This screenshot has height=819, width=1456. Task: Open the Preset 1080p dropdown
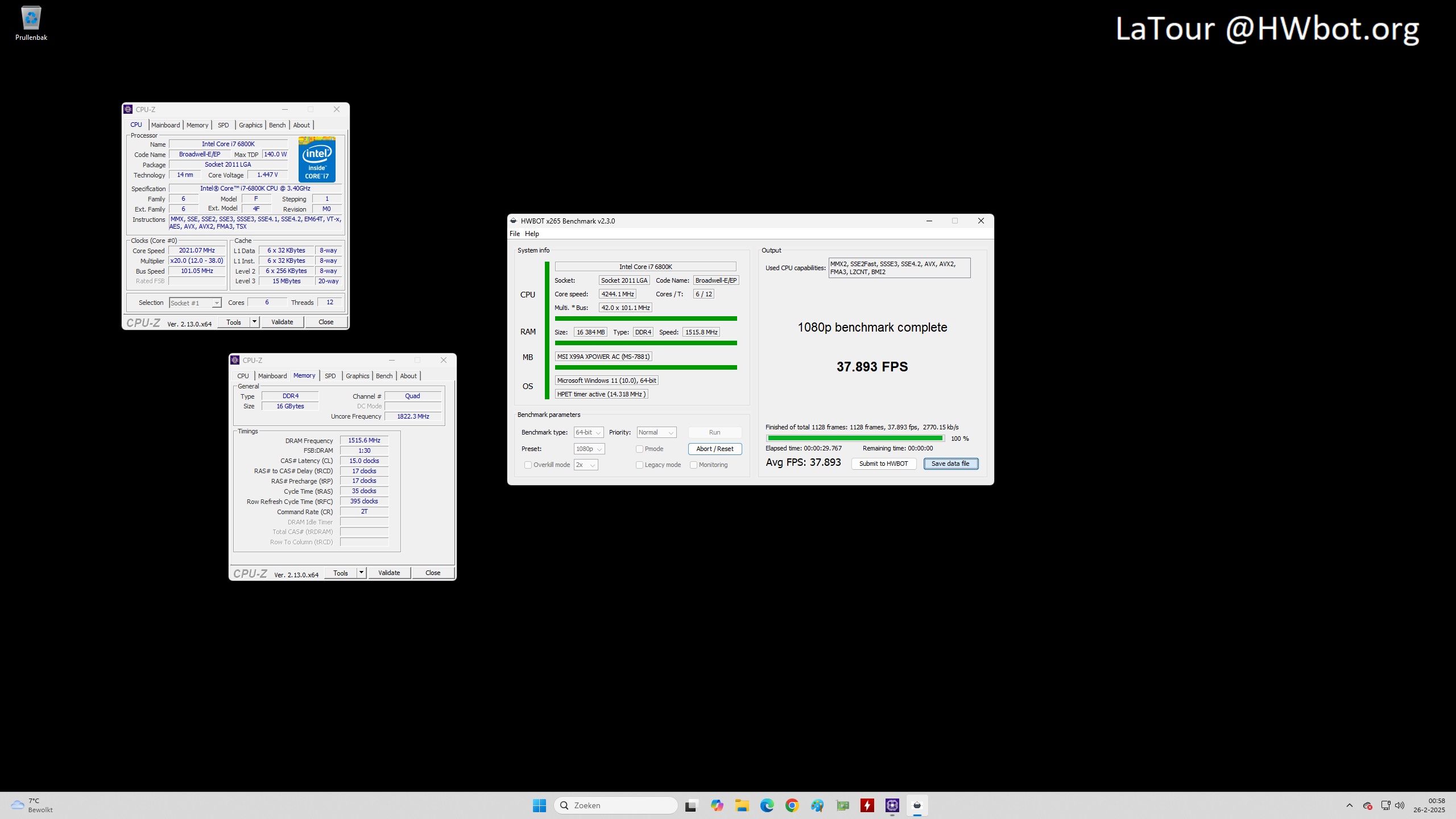click(x=589, y=449)
